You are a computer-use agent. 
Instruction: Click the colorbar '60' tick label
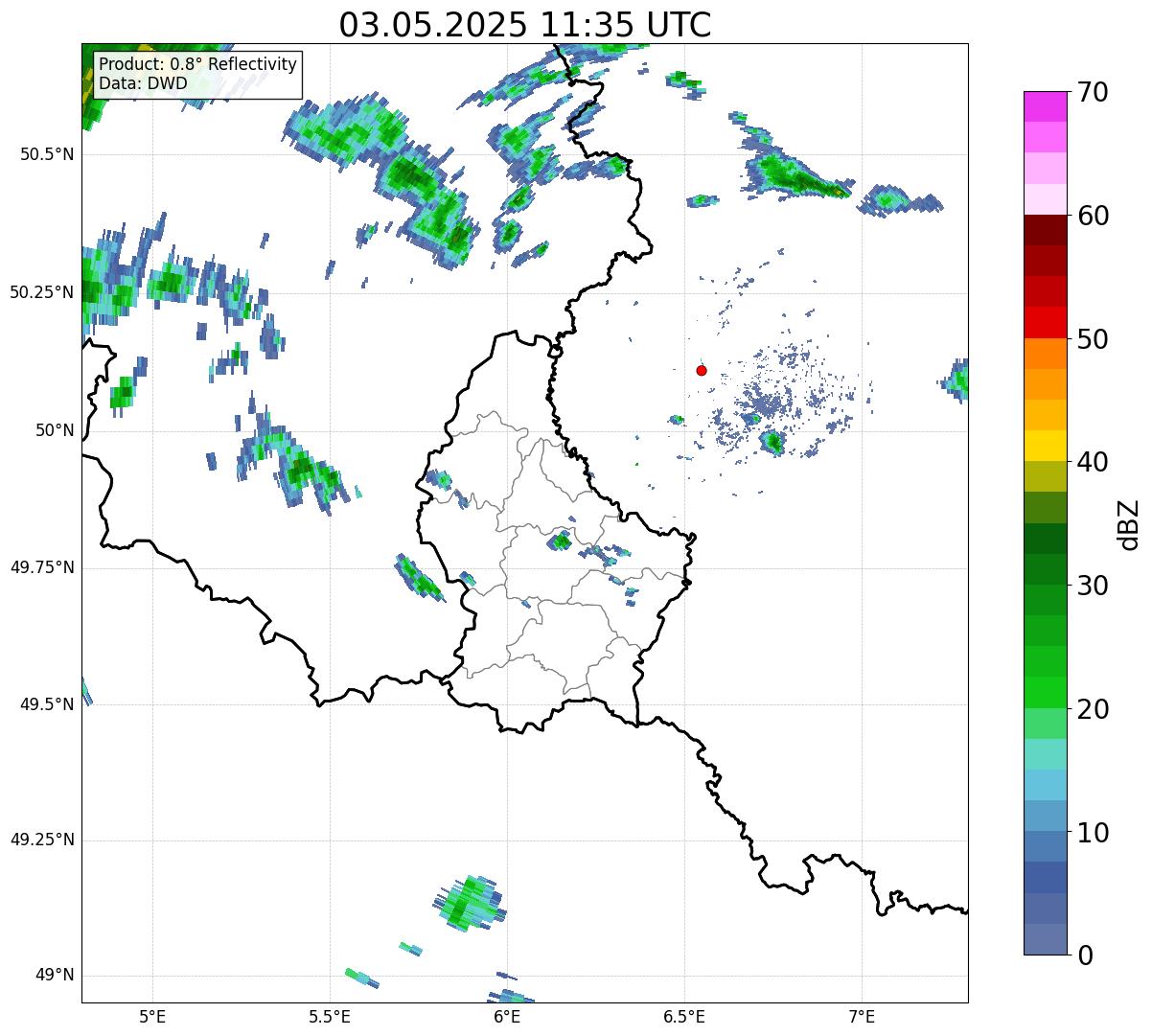(x=1093, y=216)
